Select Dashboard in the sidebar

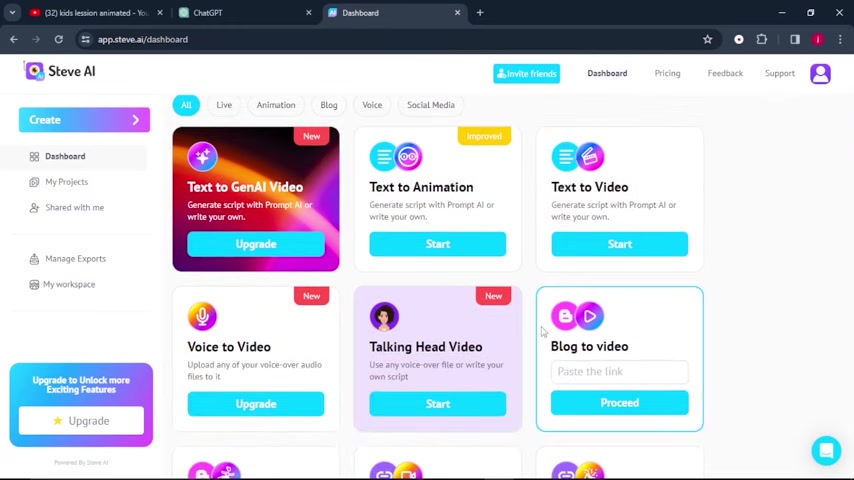74,156
